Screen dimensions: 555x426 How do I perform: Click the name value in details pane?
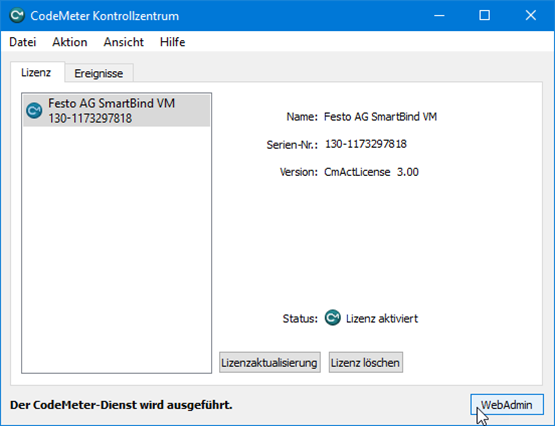[381, 117]
